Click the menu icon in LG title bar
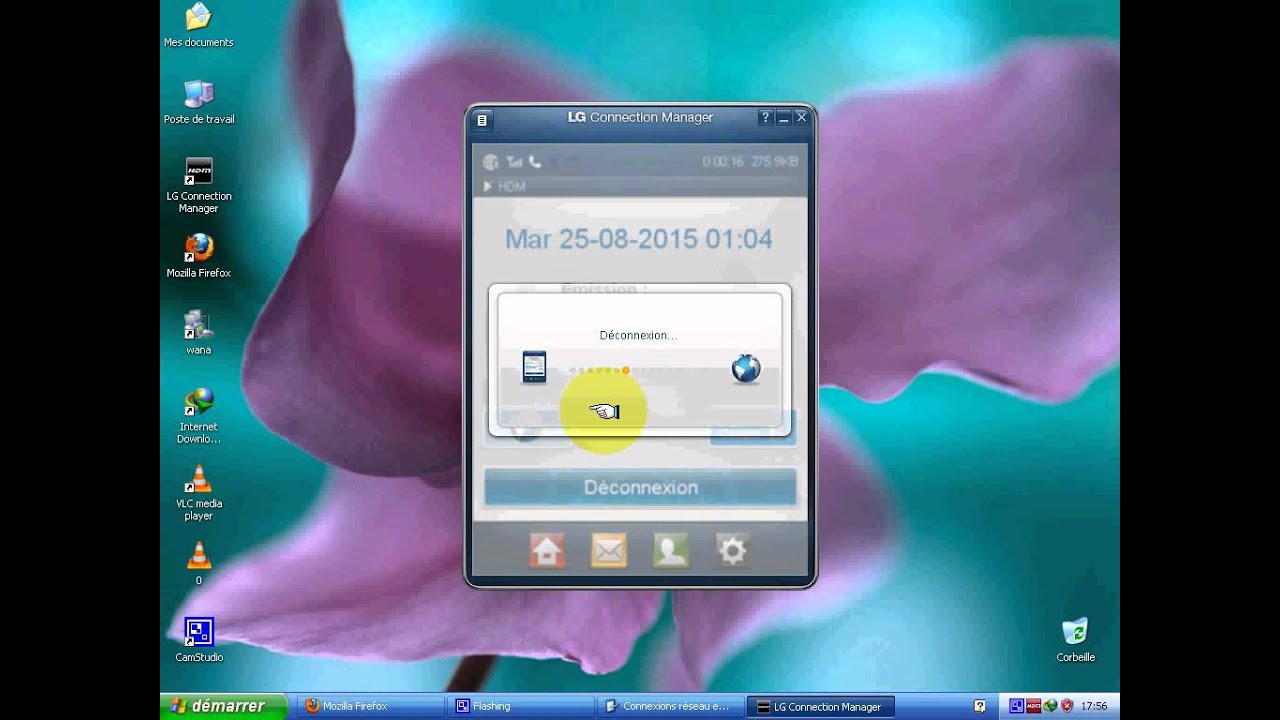The height and width of the screenshot is (720, 1280). 482,120
